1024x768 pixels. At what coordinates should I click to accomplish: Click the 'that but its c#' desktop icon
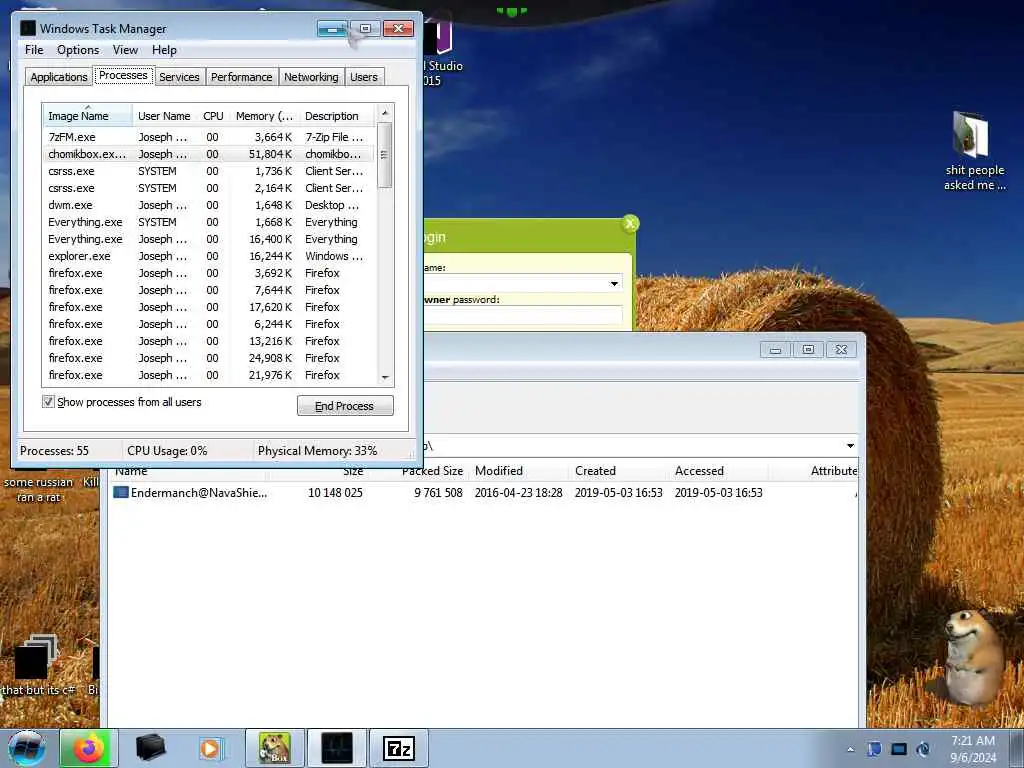click(37, 665)
